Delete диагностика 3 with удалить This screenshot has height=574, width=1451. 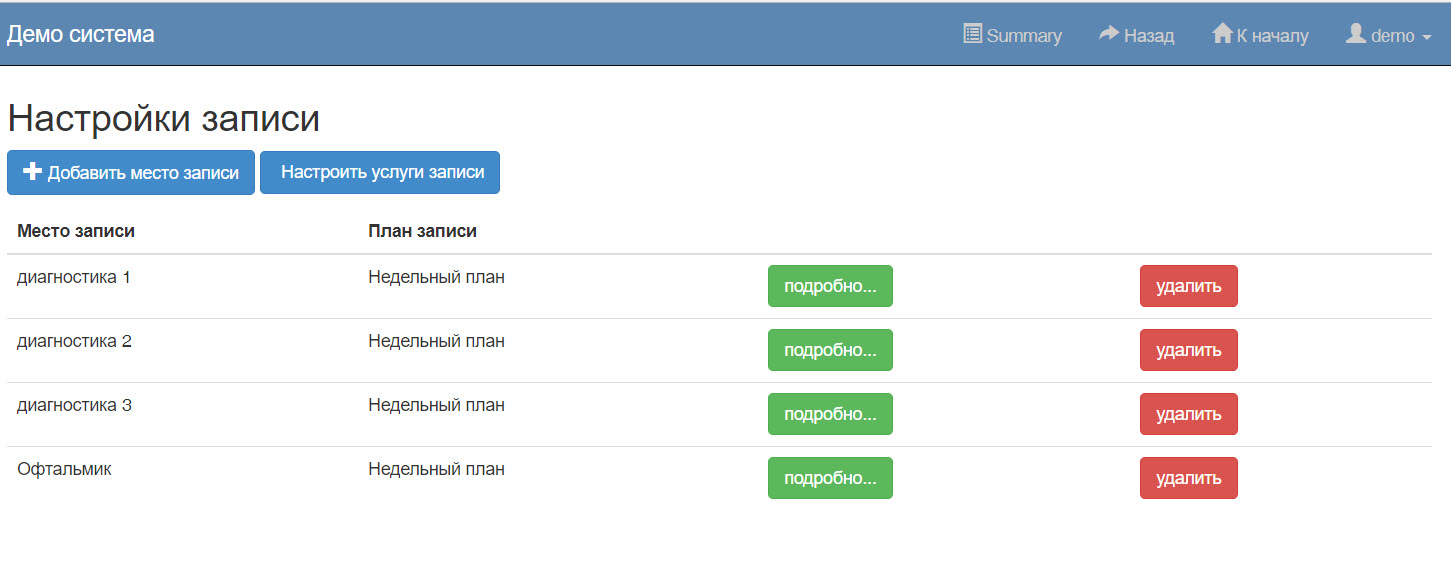(1188, 414)
